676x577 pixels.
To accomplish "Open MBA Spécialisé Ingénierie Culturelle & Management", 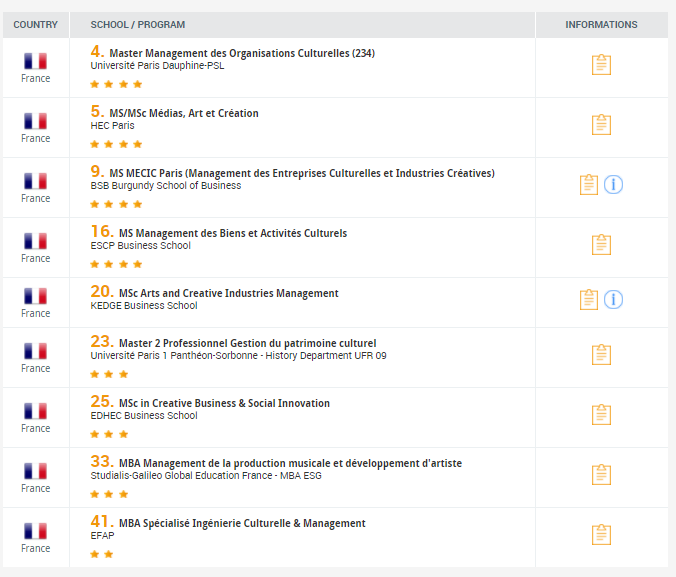I will pos(242,523).
